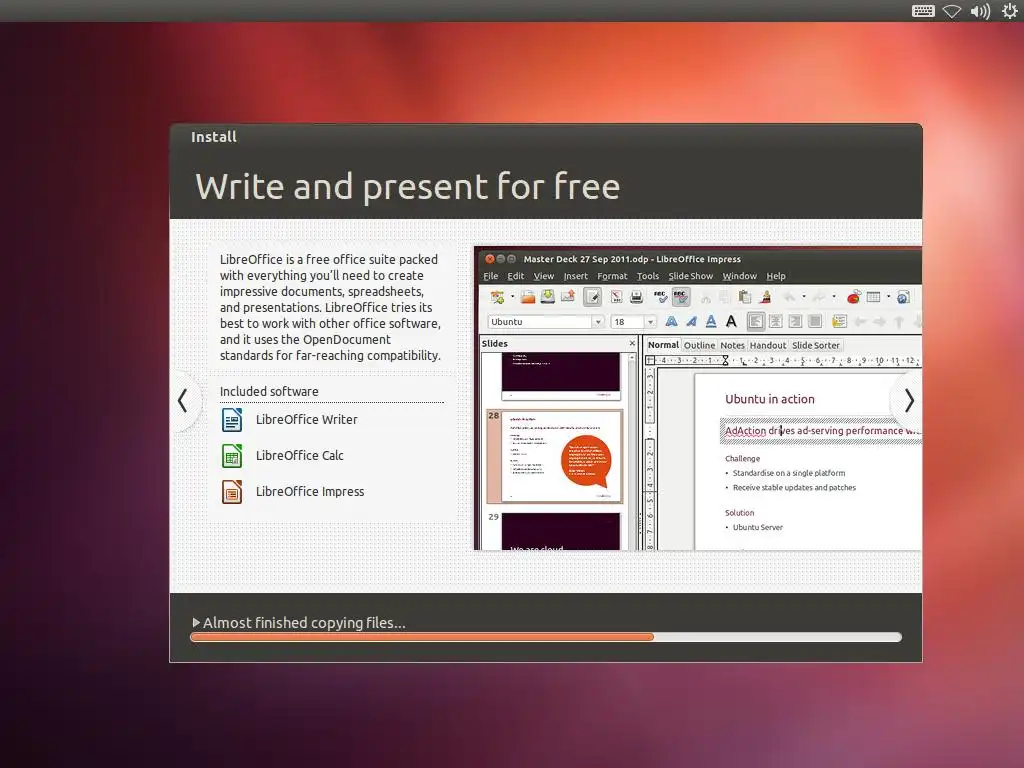Toggle Underline text formatting
This screenshot has width=1024, height=768.
click(x=711, y=321)
